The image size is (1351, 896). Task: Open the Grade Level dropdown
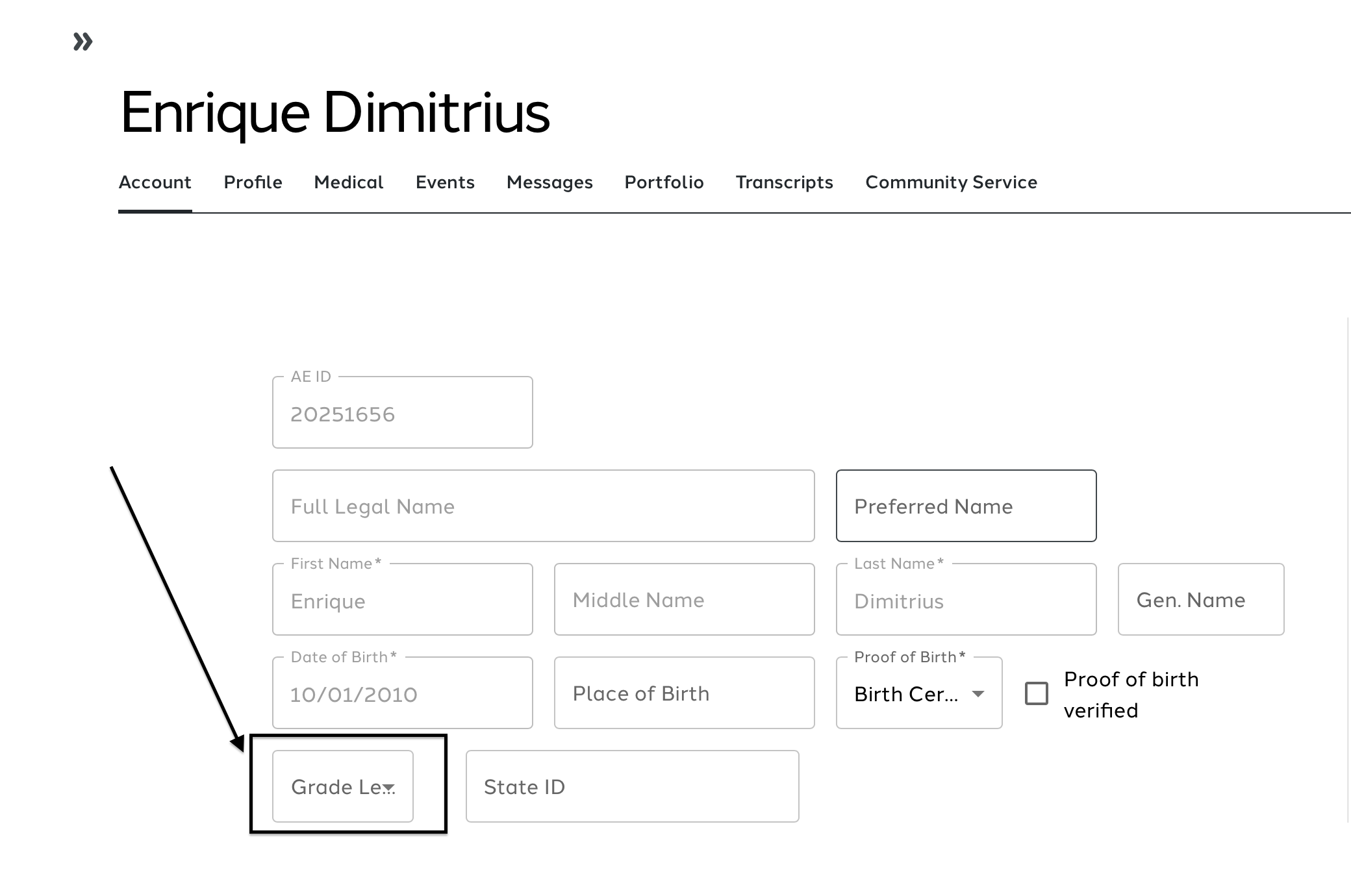(342, 786)
